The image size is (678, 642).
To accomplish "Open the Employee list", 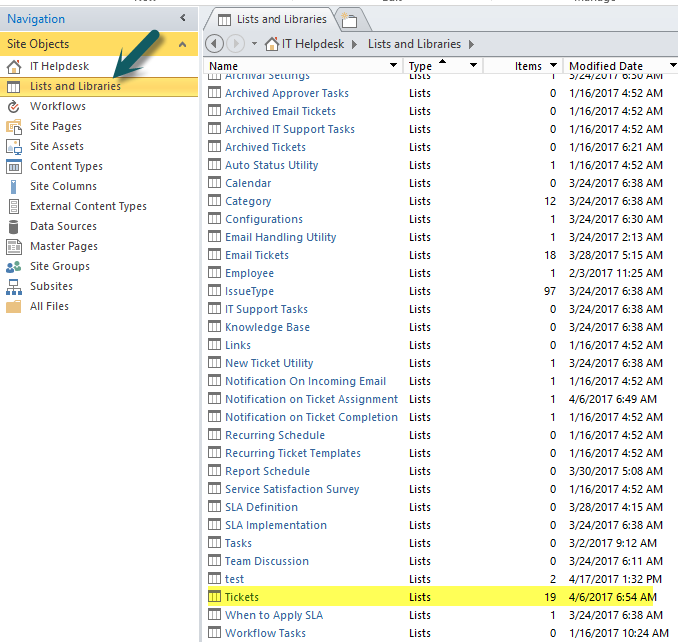I will tap(249, 273).
